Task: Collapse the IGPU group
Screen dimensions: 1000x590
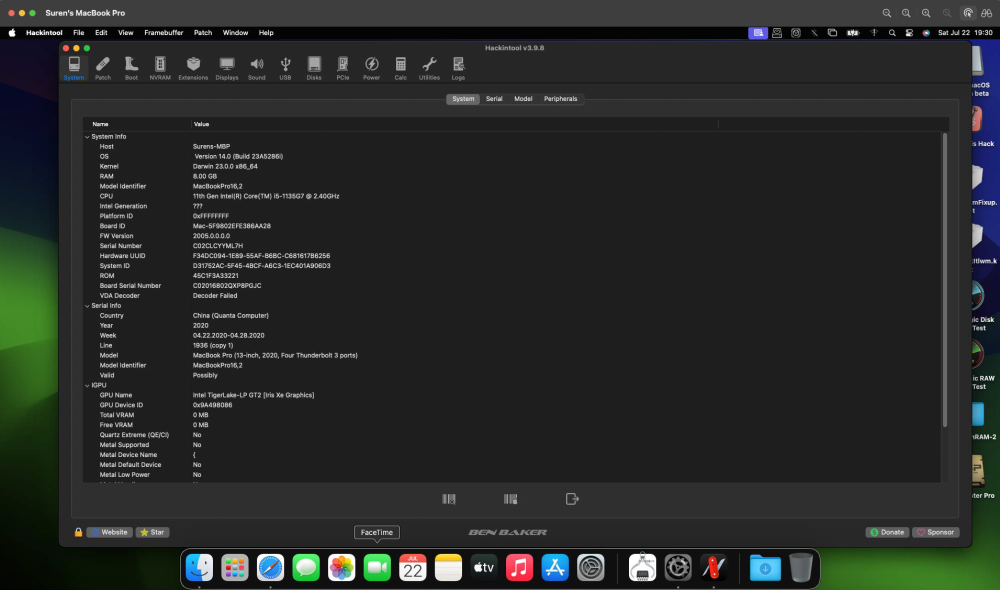Action: pyautogui.click(x=87, y=385)
